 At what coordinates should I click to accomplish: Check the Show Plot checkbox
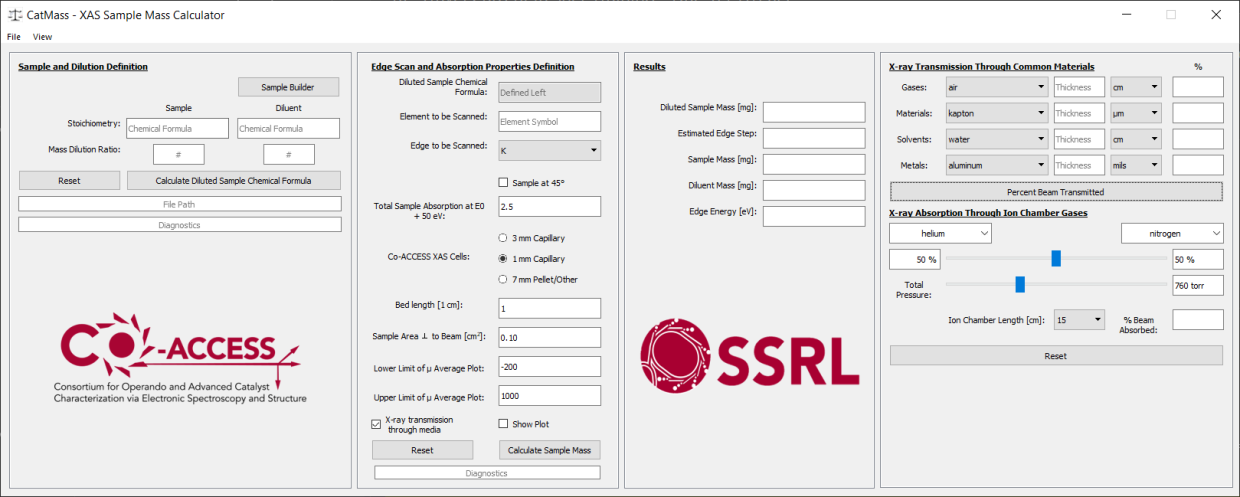503,424
